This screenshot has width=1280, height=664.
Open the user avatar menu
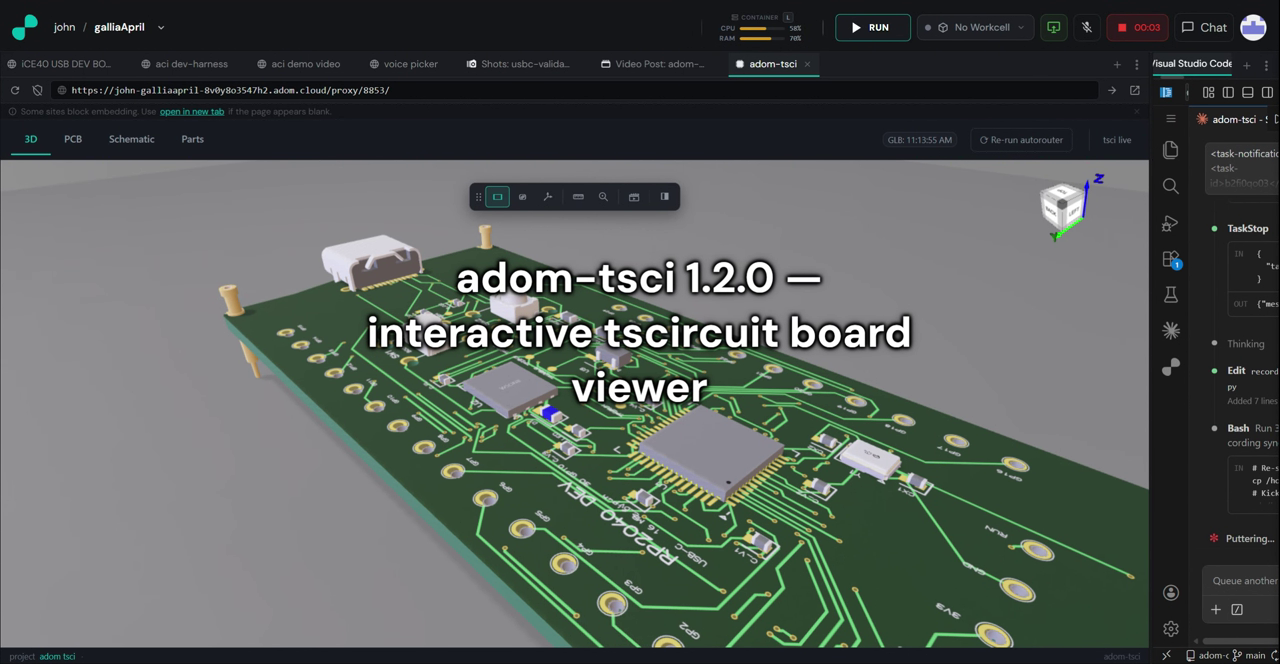(1253, 27)
